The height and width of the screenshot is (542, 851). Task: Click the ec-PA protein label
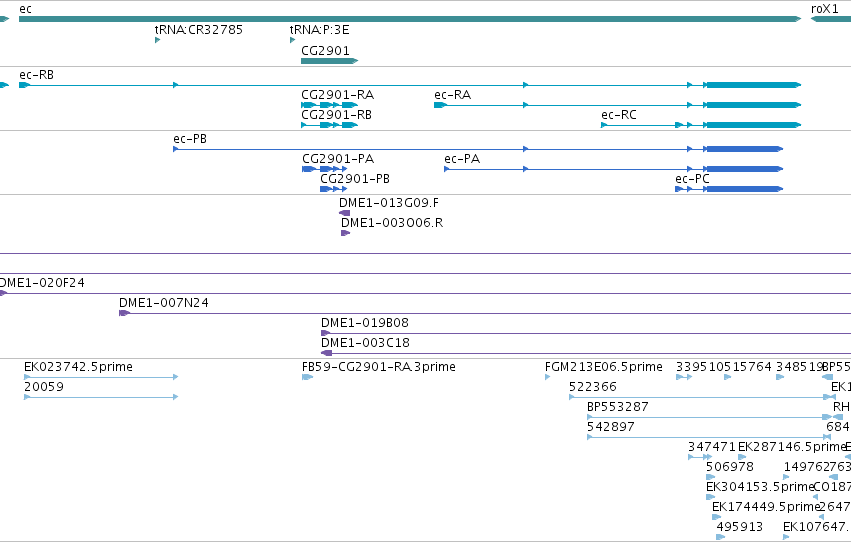tap(462, 159)
